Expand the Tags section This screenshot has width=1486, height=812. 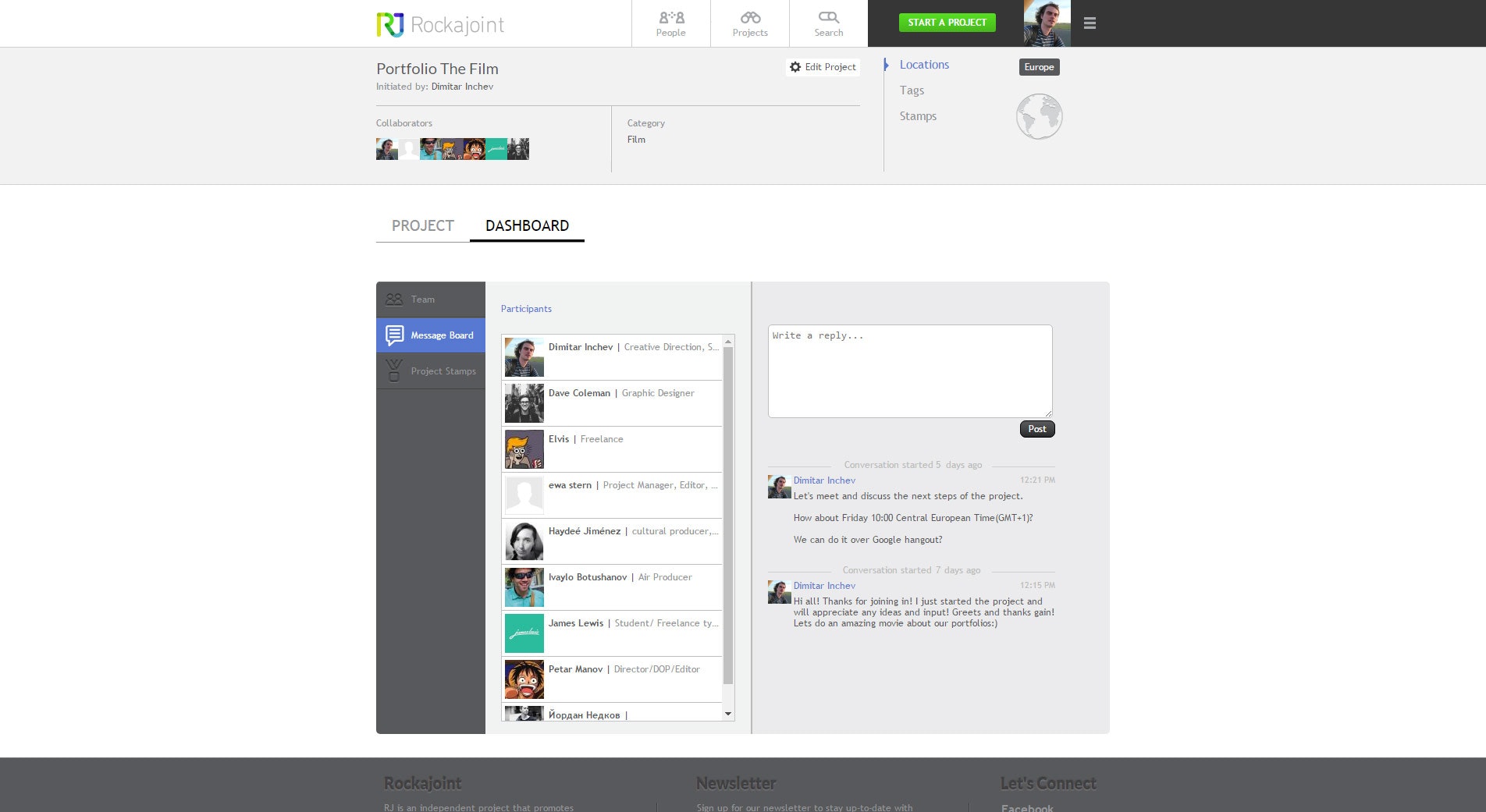pyautogui.click(x=912, y=90)
